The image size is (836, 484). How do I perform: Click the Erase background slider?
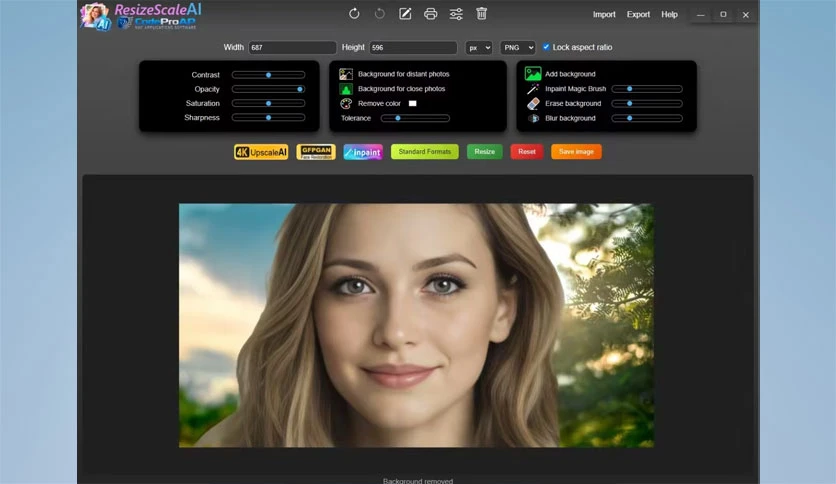647,103
